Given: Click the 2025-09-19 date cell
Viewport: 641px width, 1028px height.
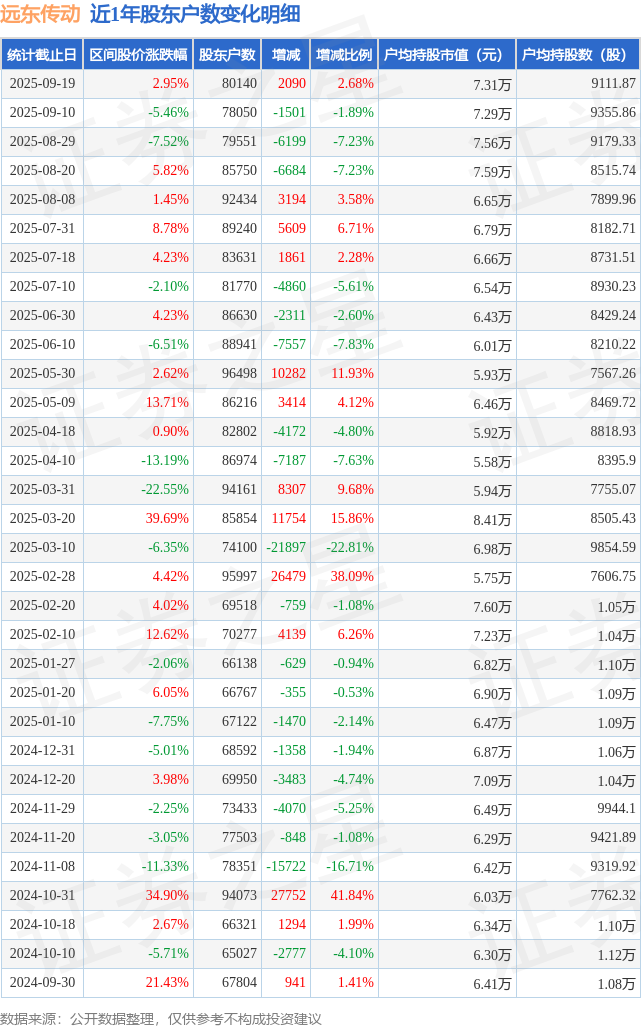Looking at the screenshot, I should click(x=41, y=84).
